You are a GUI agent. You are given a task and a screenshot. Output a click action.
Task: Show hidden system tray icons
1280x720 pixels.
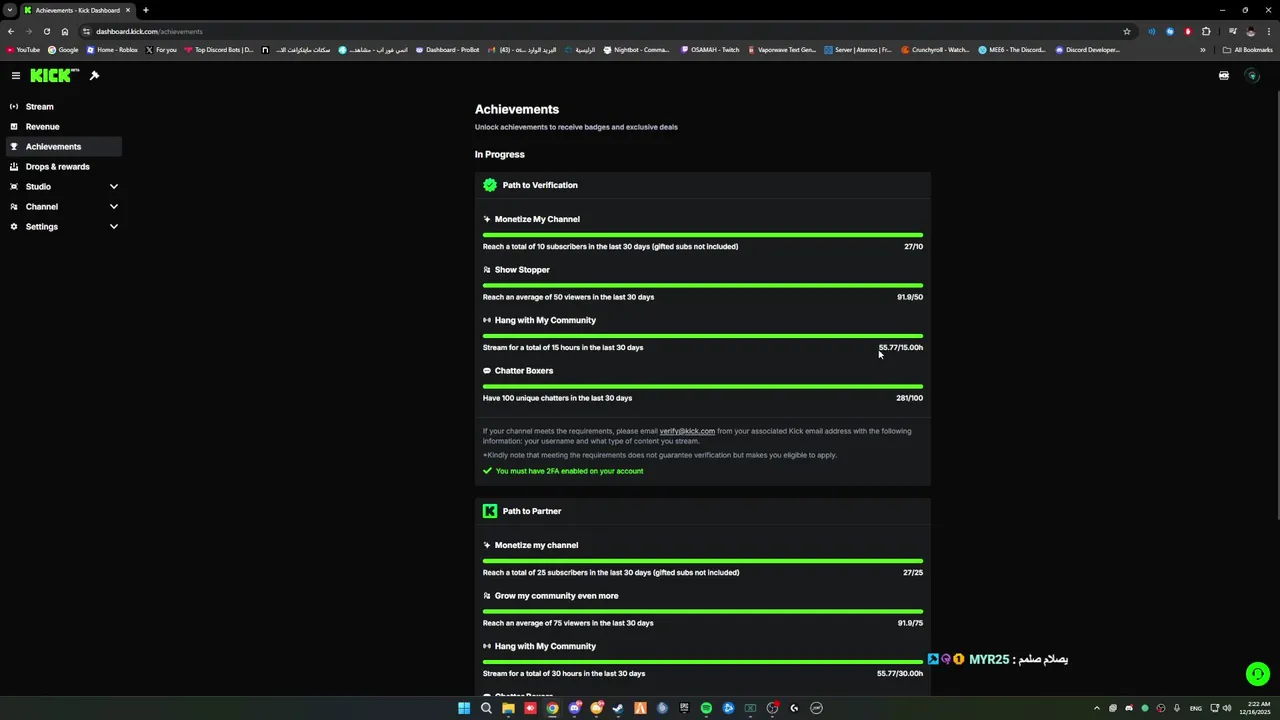1096,708
